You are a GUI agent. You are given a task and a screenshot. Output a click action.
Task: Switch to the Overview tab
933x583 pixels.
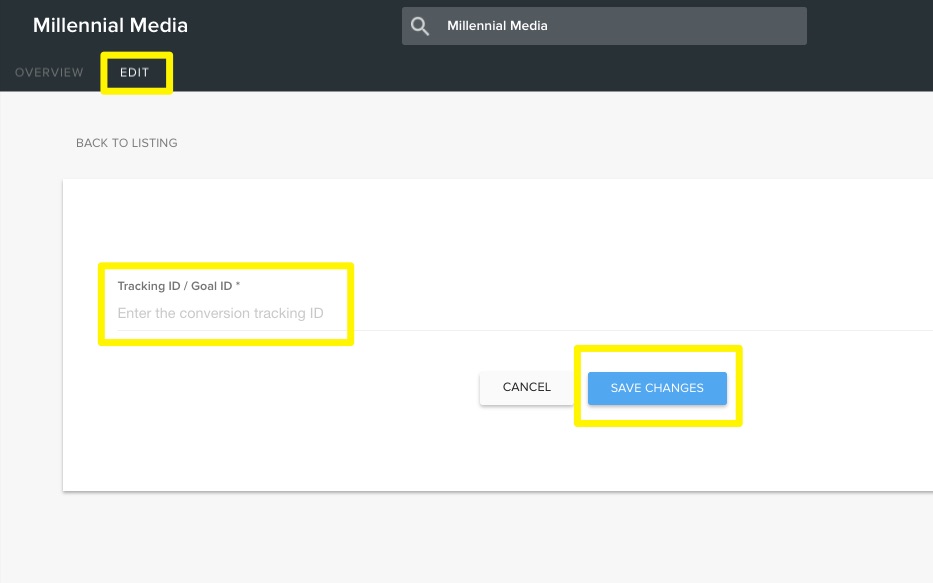[49, 73]
